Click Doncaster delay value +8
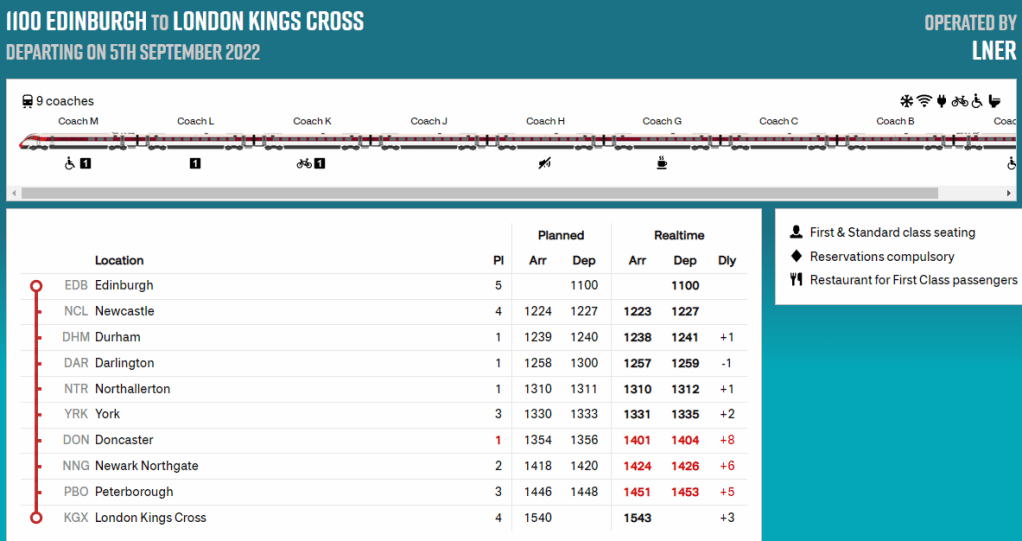The image size is (1022, 541). [x=727, y=440]
